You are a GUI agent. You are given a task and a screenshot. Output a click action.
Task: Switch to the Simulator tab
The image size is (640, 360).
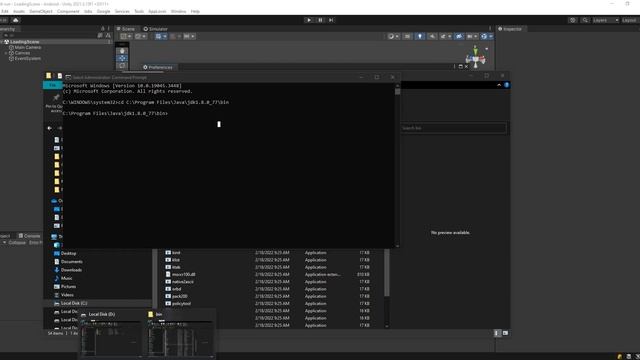(x=156, y=29)
